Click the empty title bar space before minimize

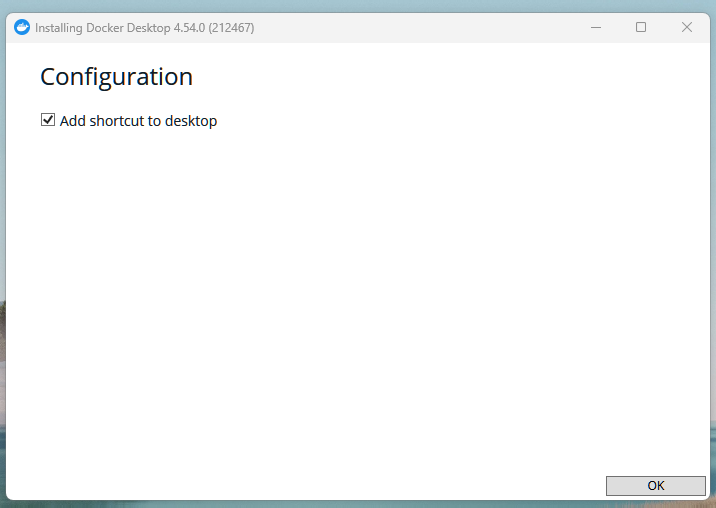point(420,28)
